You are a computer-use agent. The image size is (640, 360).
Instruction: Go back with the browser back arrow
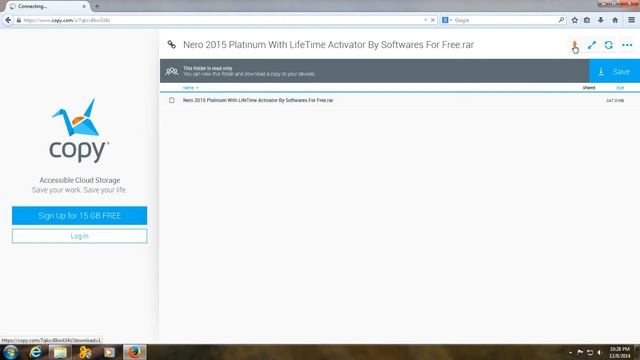[x=8, y=20]
